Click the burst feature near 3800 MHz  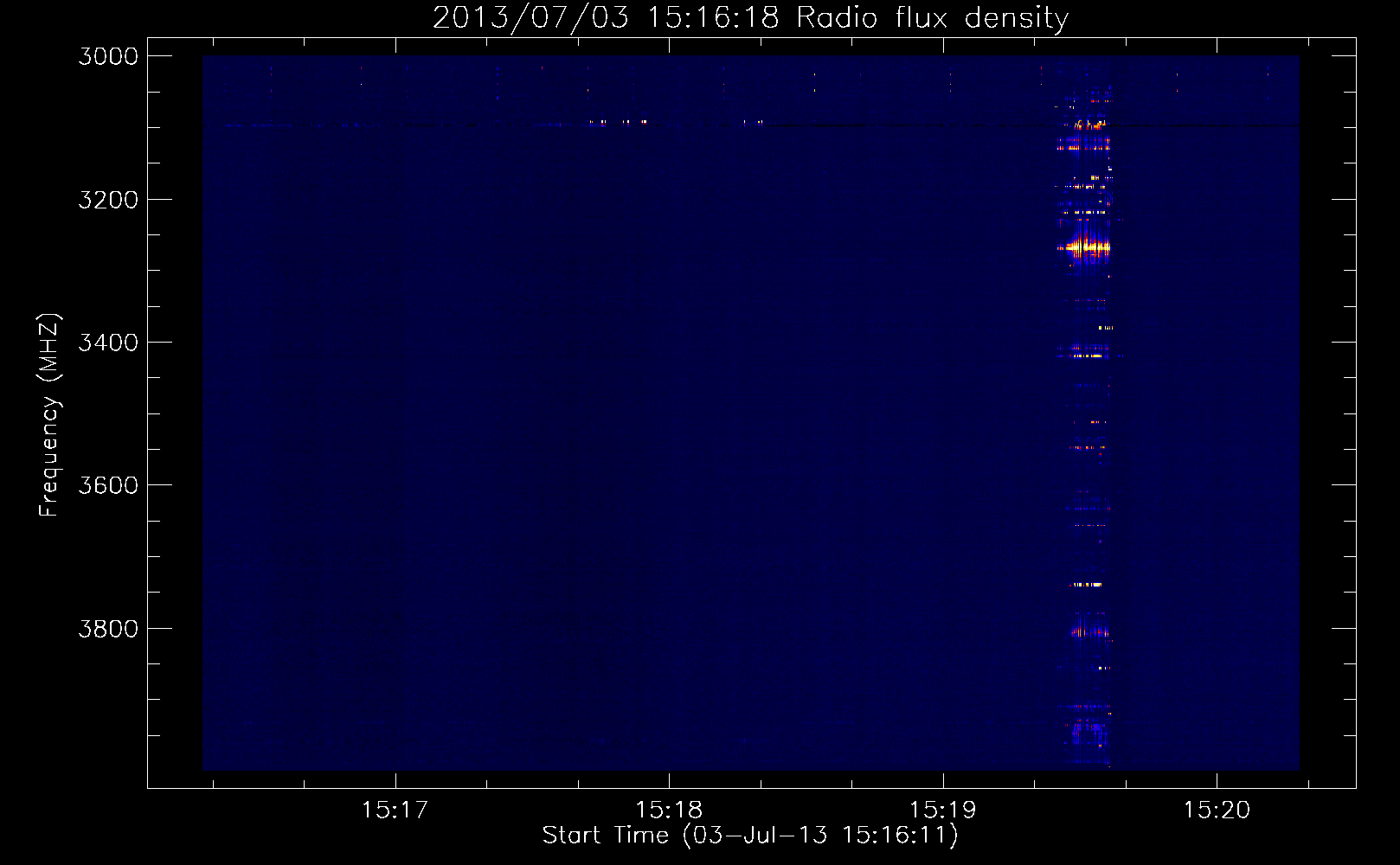[x=1089, y=631]
